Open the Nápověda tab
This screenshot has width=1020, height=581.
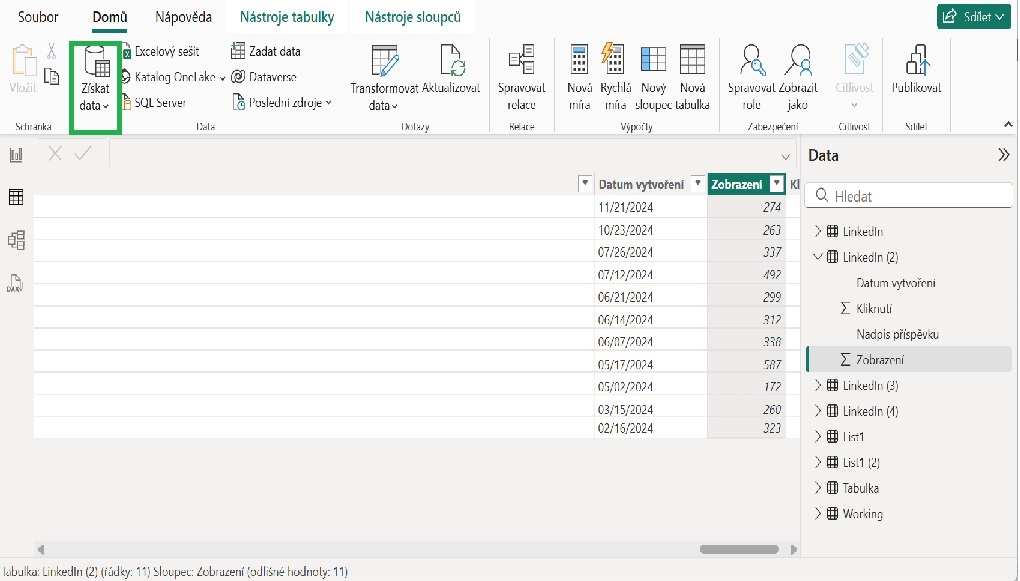coord(183,17)
